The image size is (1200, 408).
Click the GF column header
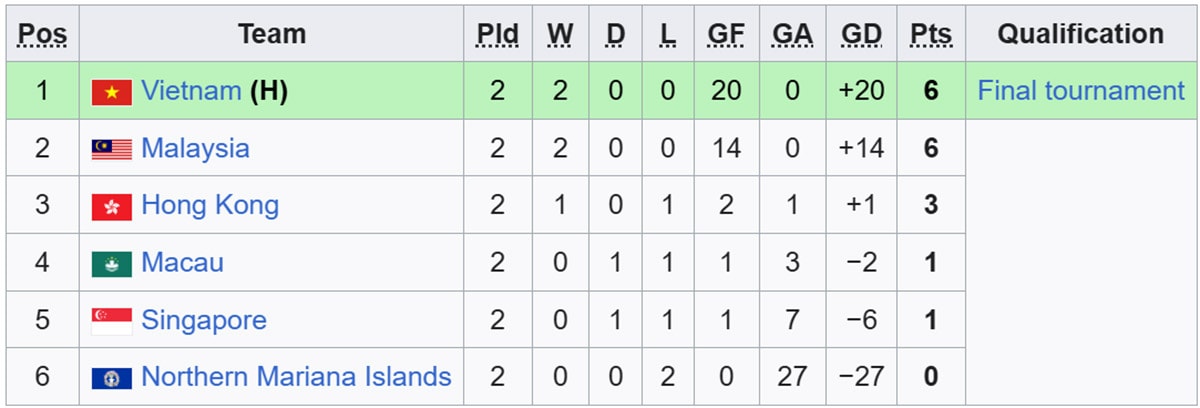[726, 34]
